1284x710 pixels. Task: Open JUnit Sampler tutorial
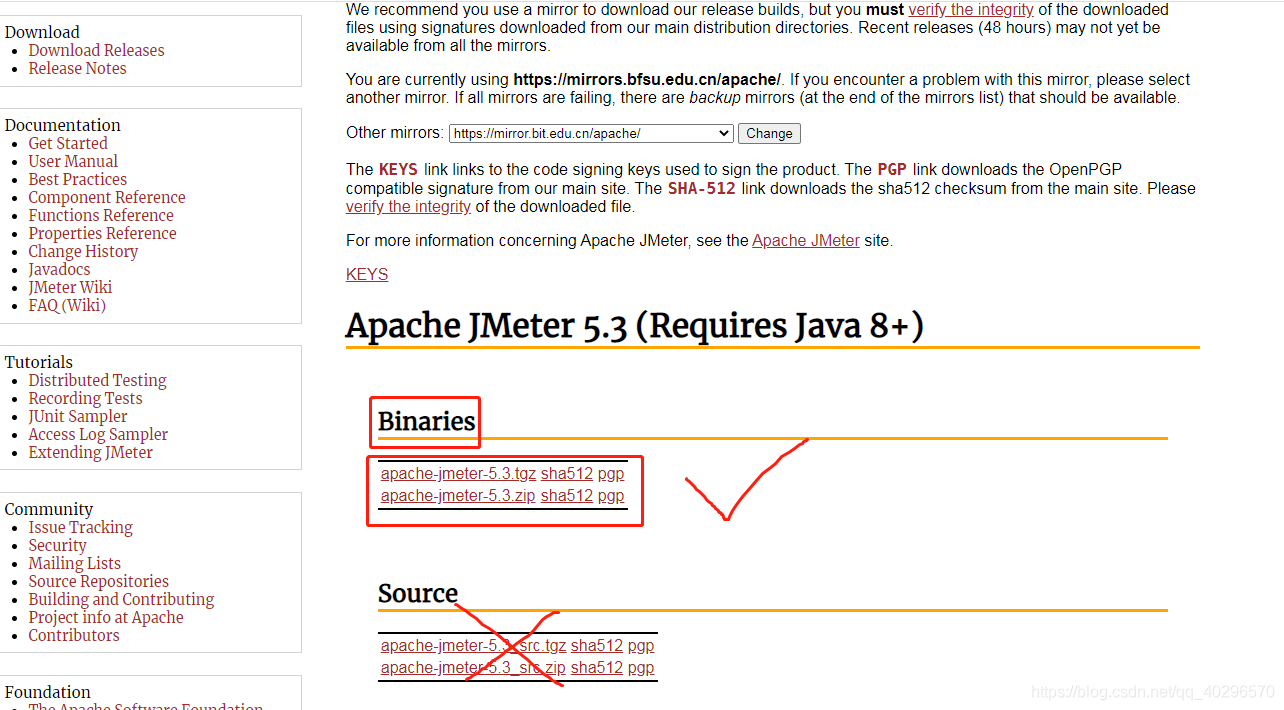[78, 416]
